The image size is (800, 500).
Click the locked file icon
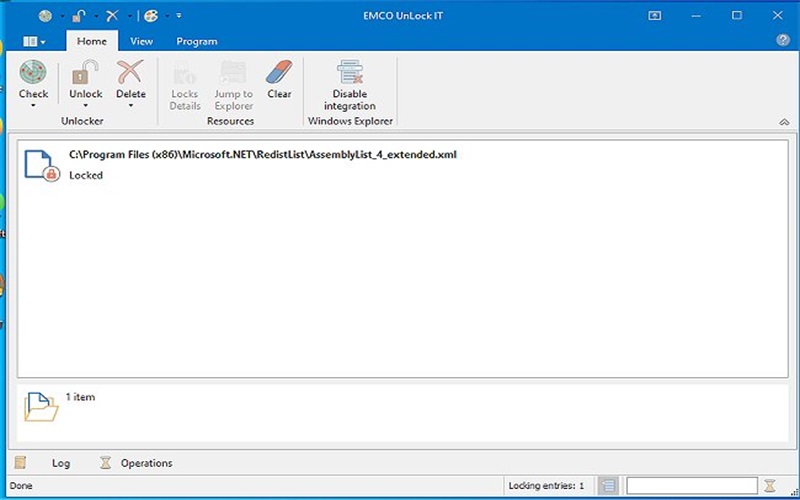41,165
